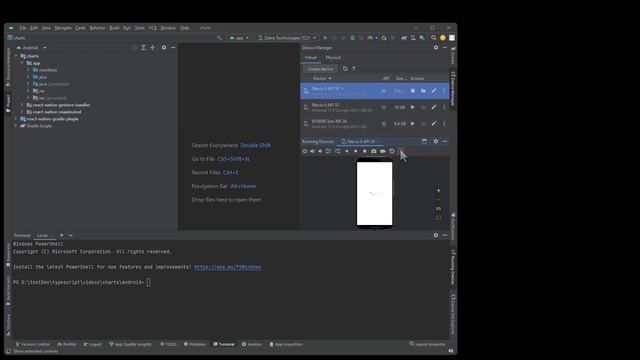Open the Navigate menu
The height and width of the screenshot is (360, 640).
point(63,28)
